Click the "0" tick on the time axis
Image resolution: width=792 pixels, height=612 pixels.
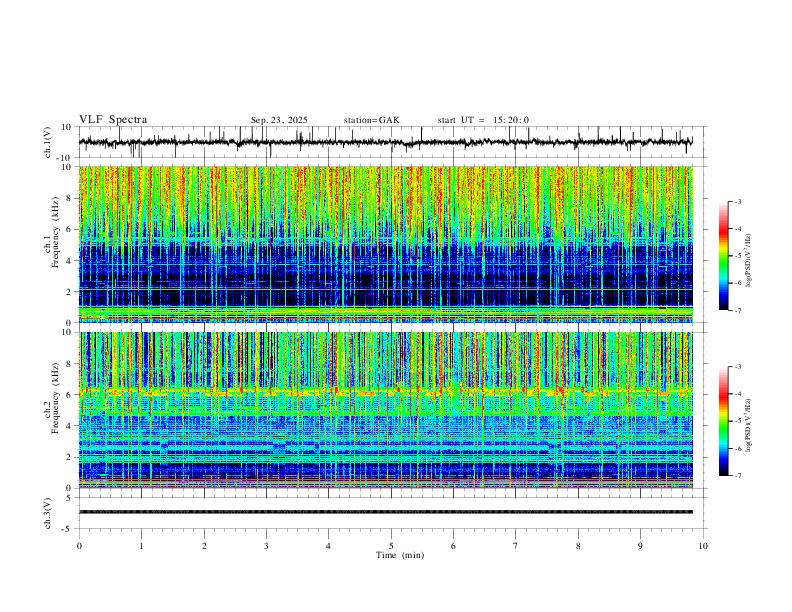pos(79,546)
